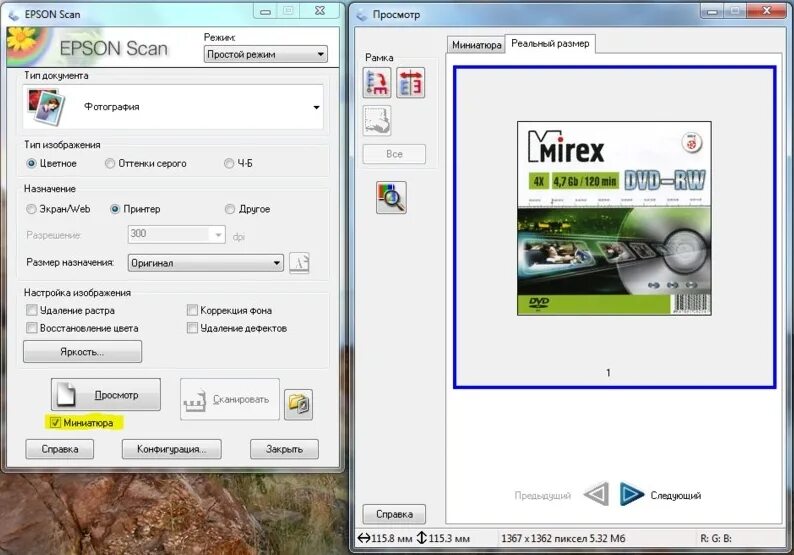Click the Сканировать button
The width and height of the screenshot is (794, 555).
tap(230, 399)
